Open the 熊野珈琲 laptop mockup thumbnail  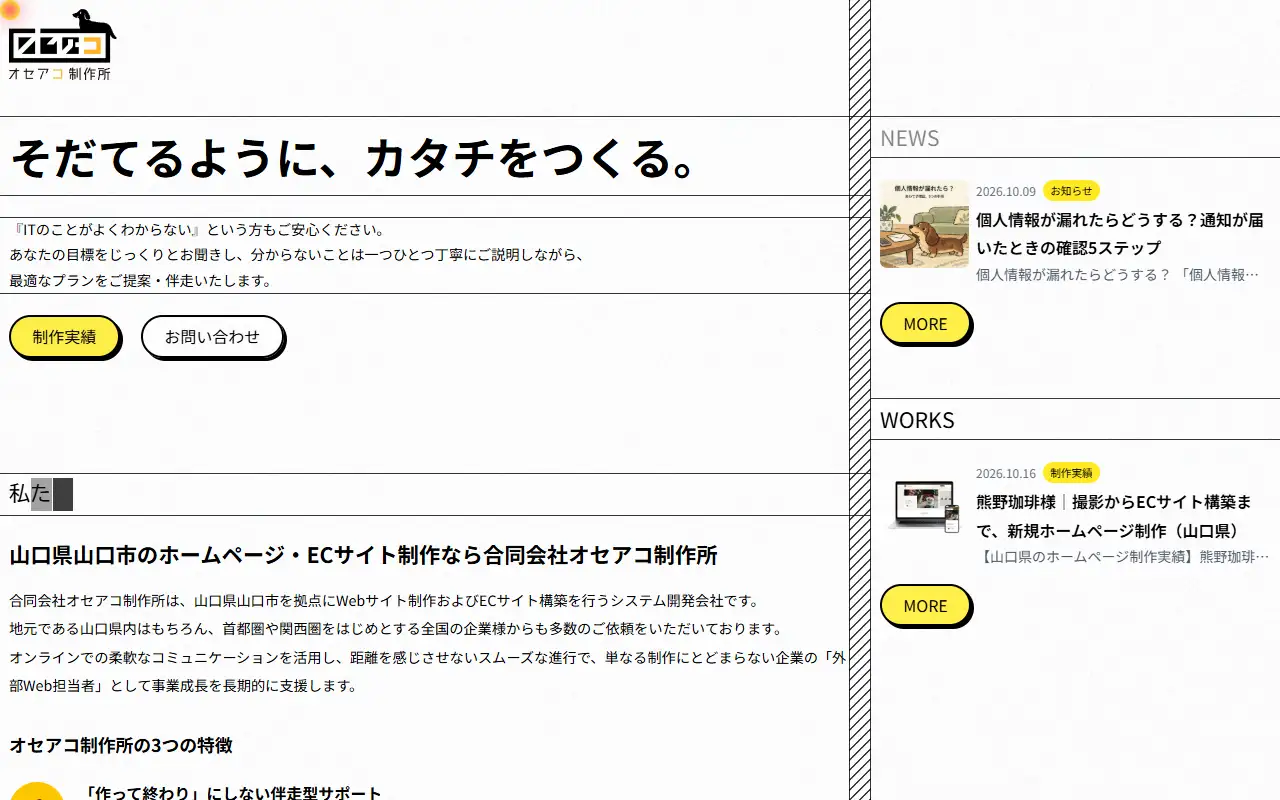924,505
